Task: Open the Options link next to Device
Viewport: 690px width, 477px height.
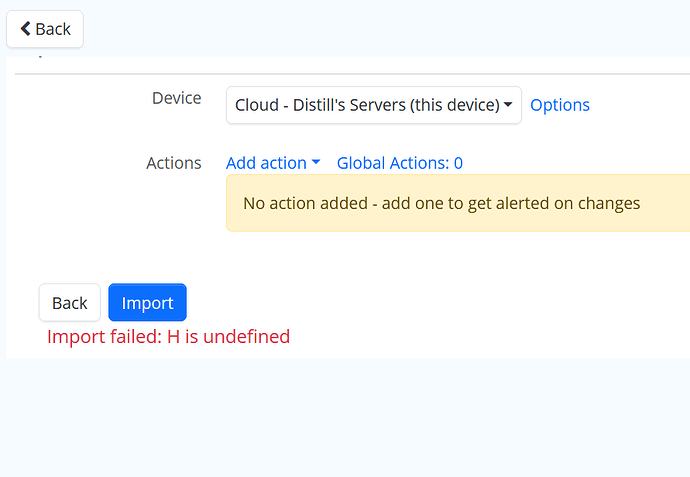Action: pos(560,105)
